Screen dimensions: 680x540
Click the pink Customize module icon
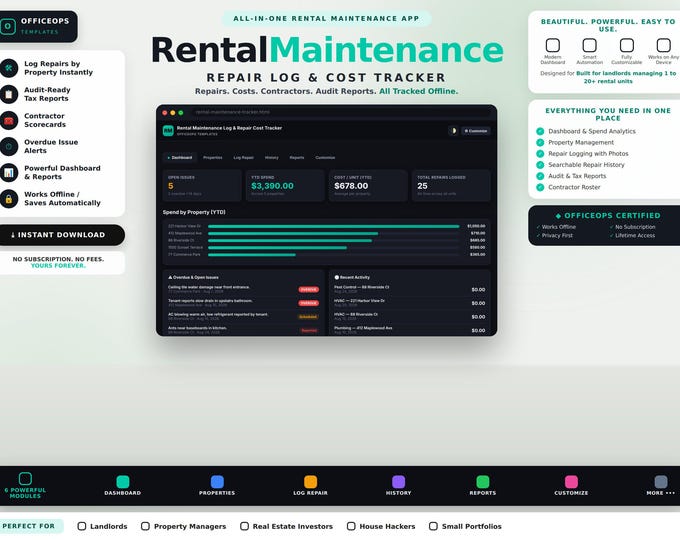pyautogui.click(x=571, y=481)
